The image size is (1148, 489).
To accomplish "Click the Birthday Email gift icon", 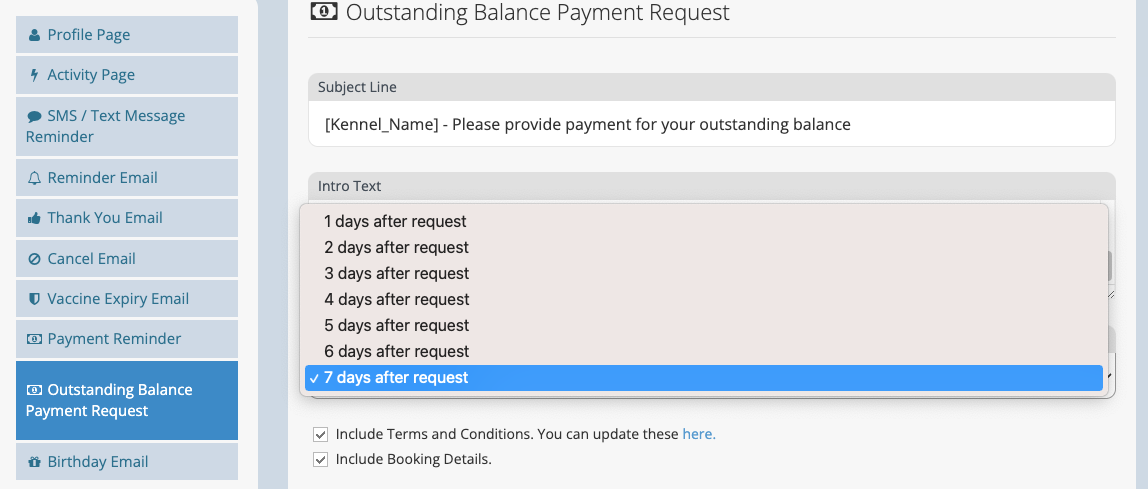I will click(x=34, y=462).
